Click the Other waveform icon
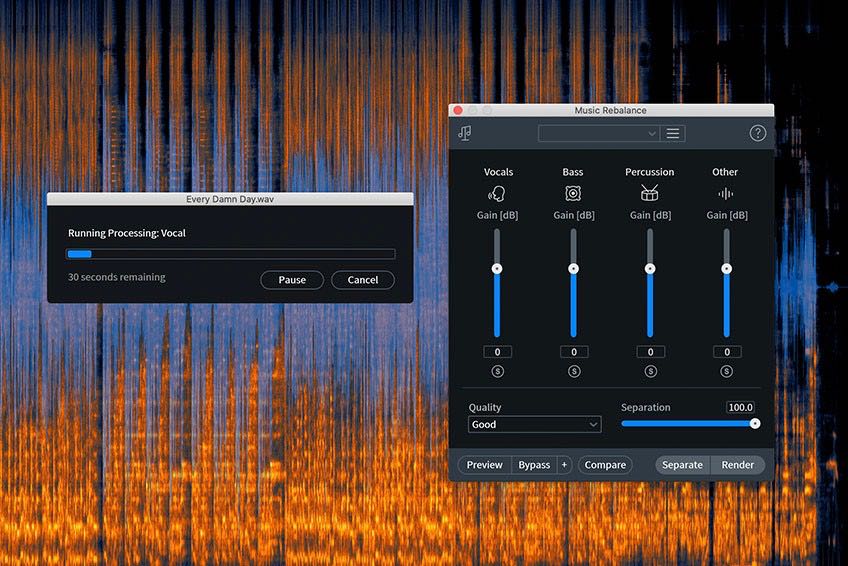The width and height of the screenshot is (848, 566). click(726, 193)
